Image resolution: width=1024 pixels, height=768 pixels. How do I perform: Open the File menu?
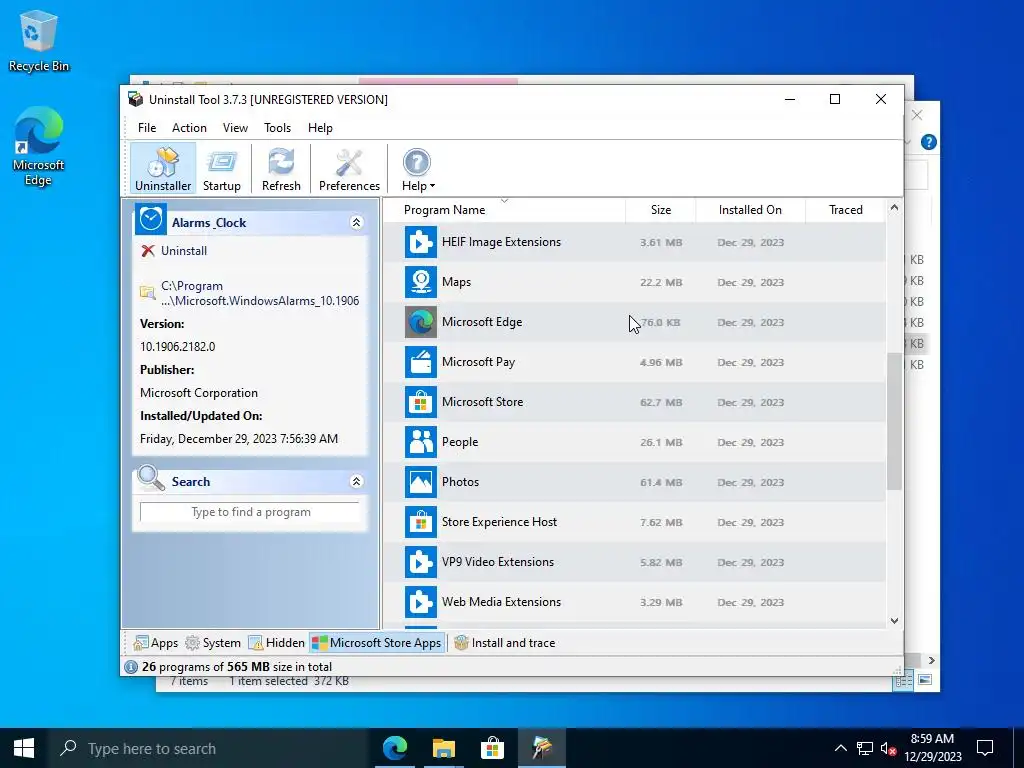(147, 128)
